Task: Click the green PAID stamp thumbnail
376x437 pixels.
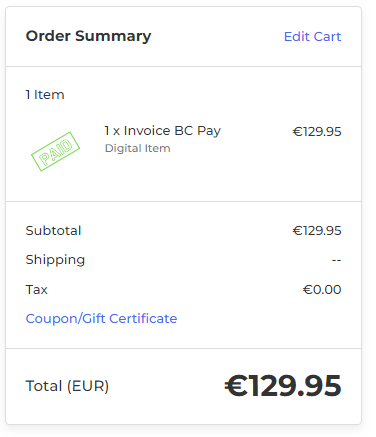Action: pos(55,151)
